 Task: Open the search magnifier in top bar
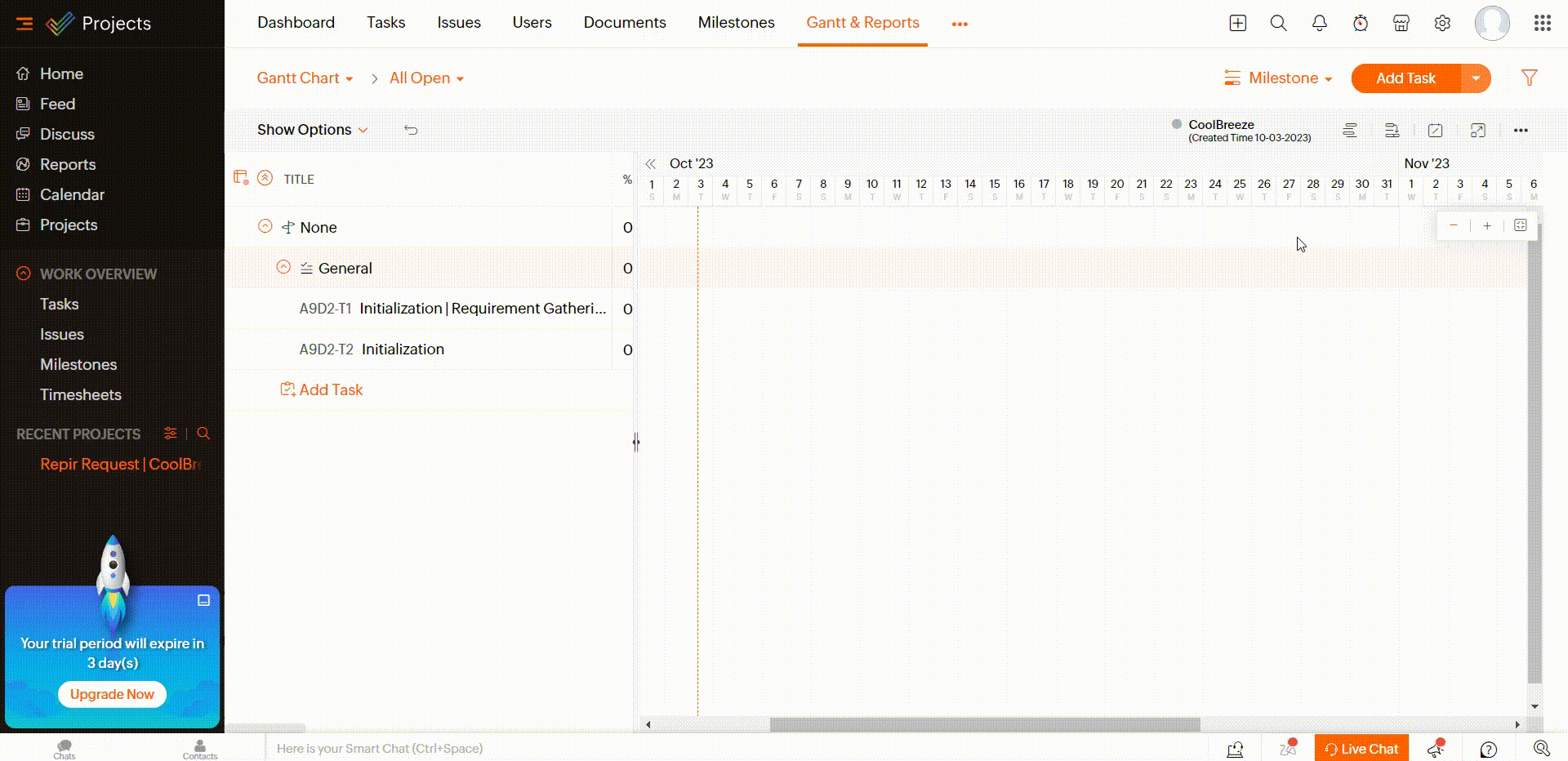click(1278, 24)
